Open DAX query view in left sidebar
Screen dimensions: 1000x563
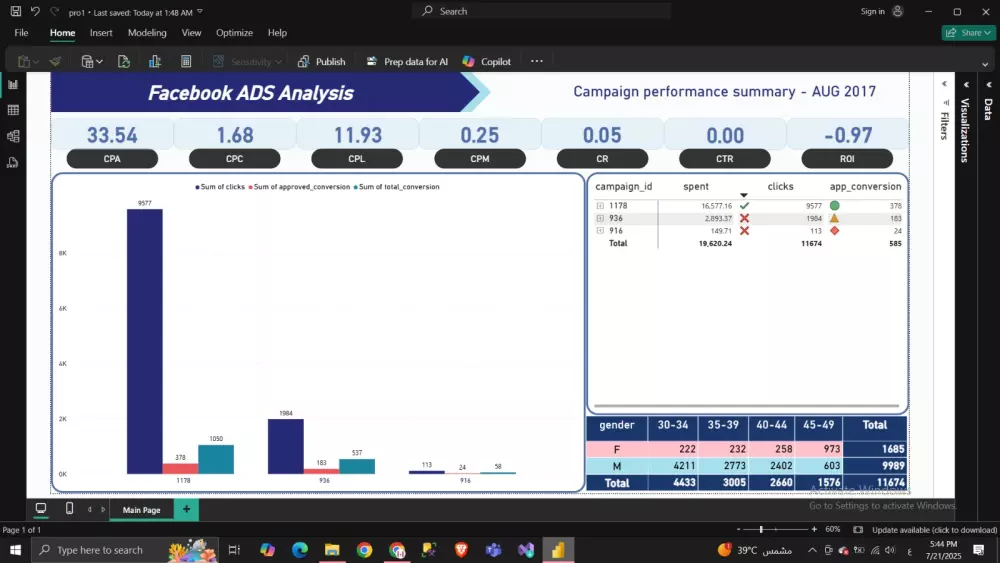click(x=13, y=163)
